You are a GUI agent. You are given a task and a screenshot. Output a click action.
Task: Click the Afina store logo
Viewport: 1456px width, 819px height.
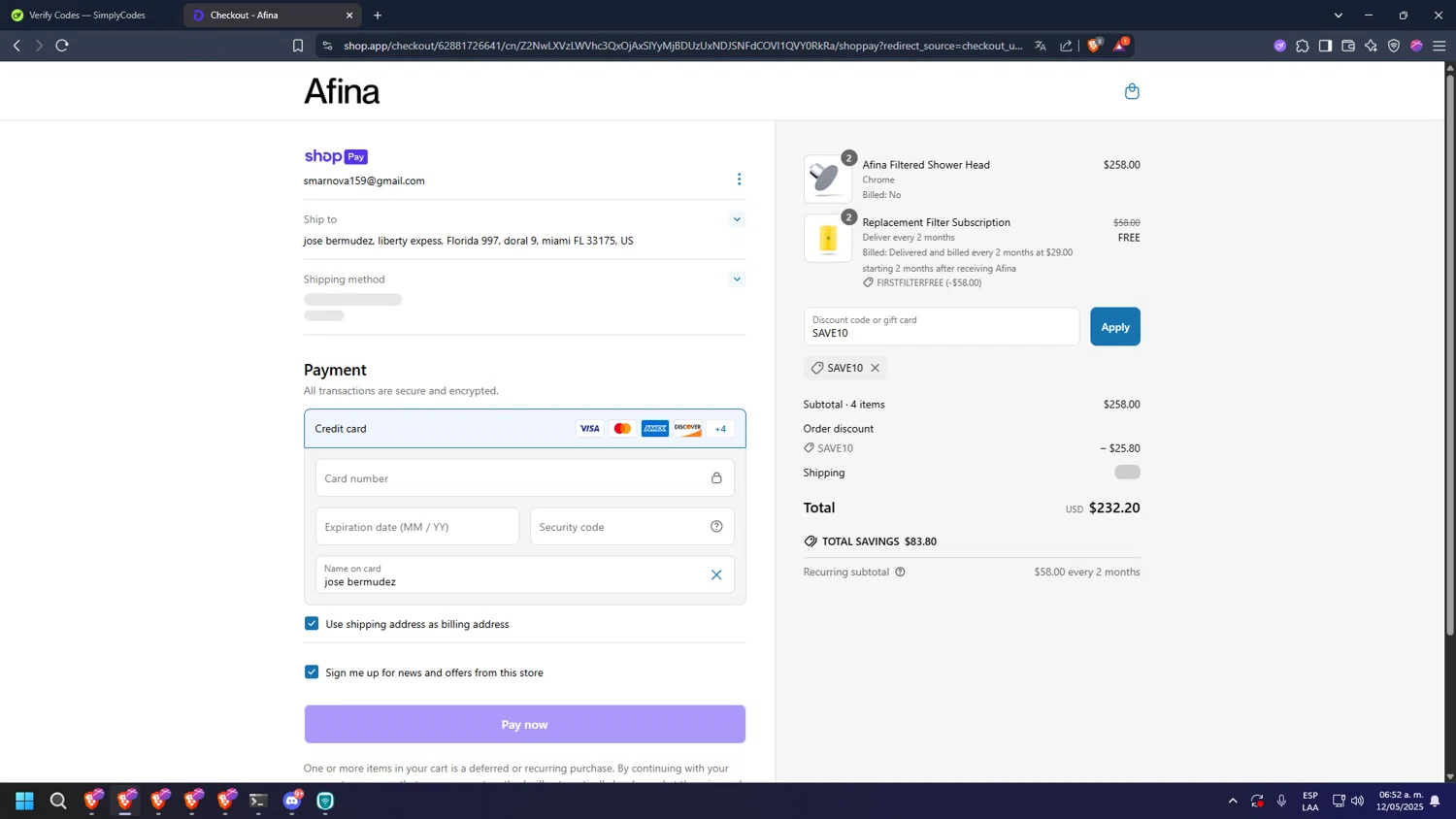tap(342, 91)
